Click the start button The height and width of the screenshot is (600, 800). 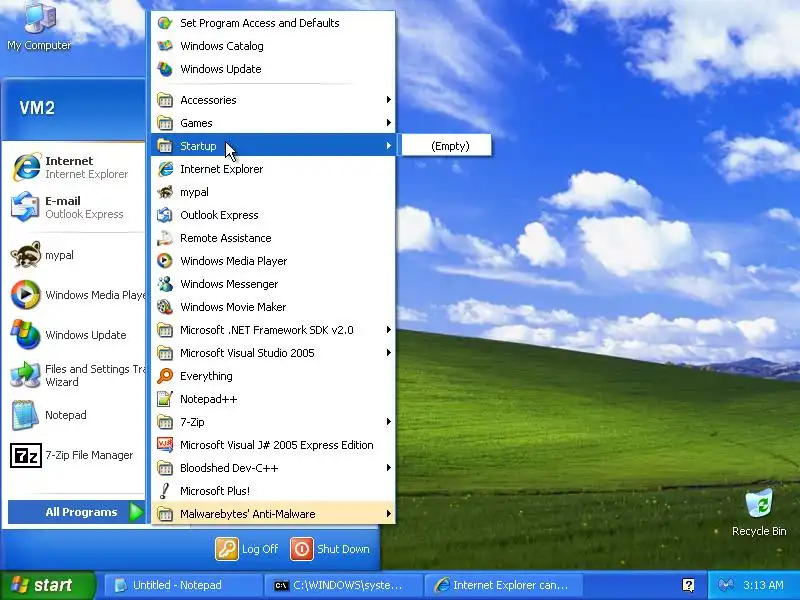pyautogui.click(x=48, y=585)
